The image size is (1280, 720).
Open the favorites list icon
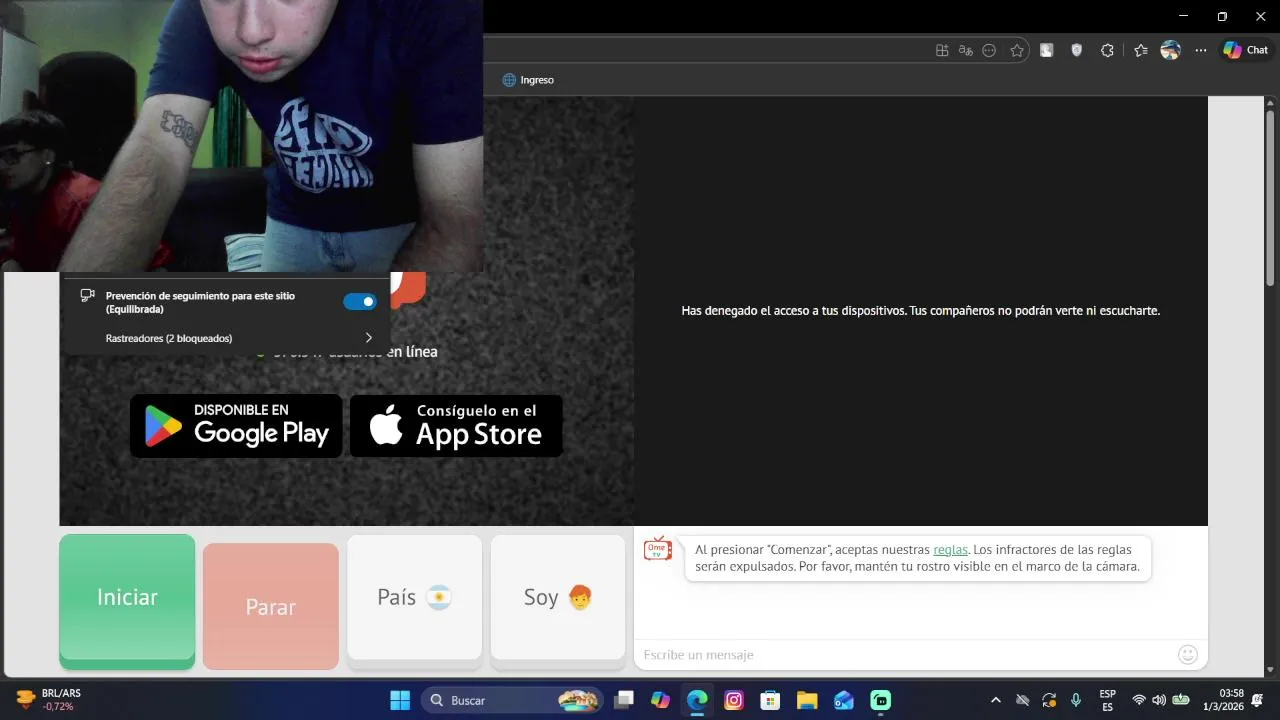pyautogui.click(x=1141, y=50)
